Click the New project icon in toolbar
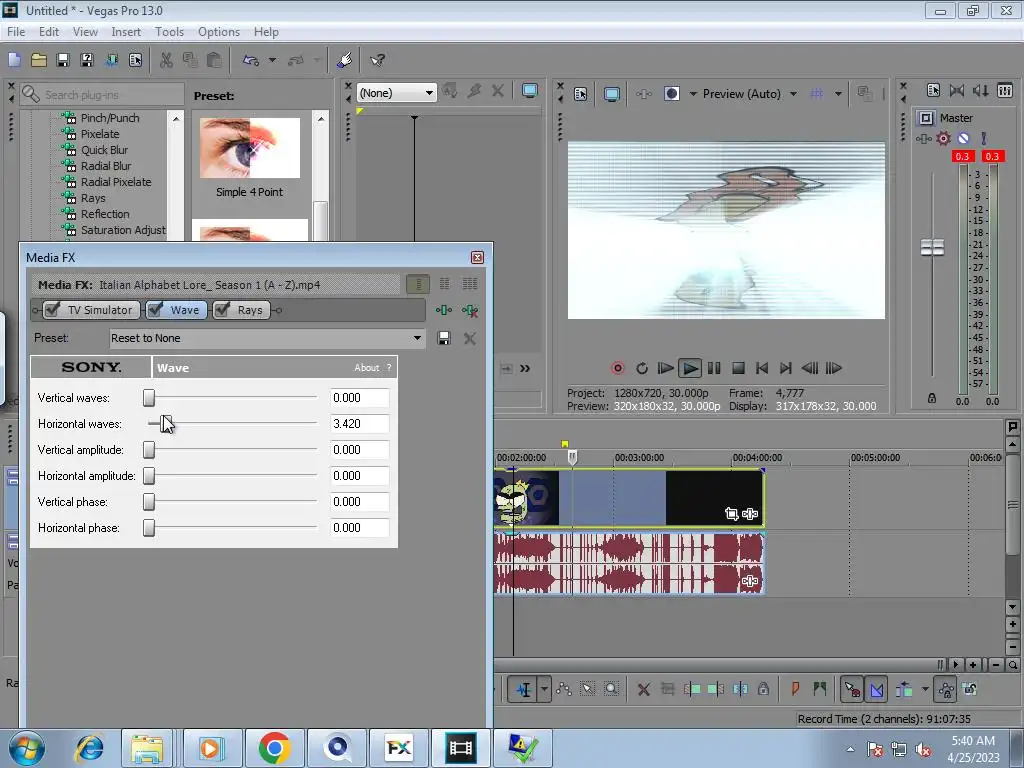 (14, 60)
